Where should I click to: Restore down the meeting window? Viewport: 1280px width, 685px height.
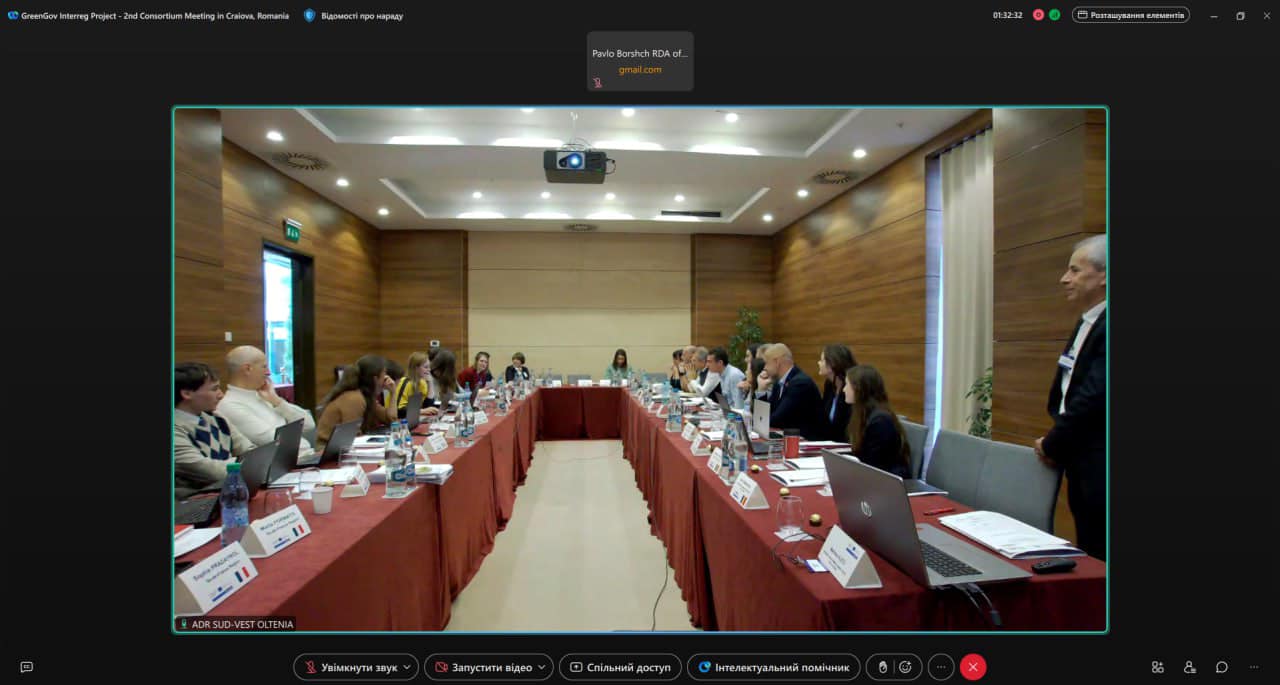coord(1240,15)
